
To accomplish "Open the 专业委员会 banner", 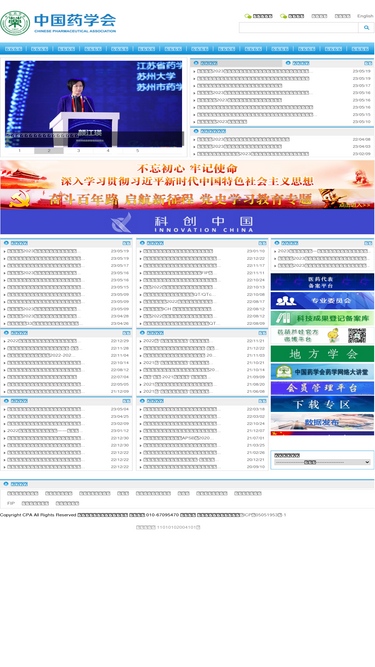I will [x=322, y=300].
